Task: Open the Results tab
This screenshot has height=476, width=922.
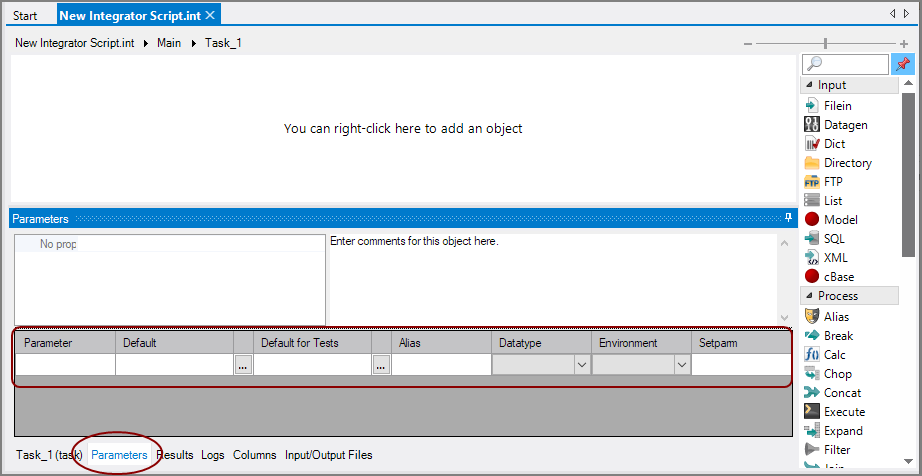Action: pos(175,455)
